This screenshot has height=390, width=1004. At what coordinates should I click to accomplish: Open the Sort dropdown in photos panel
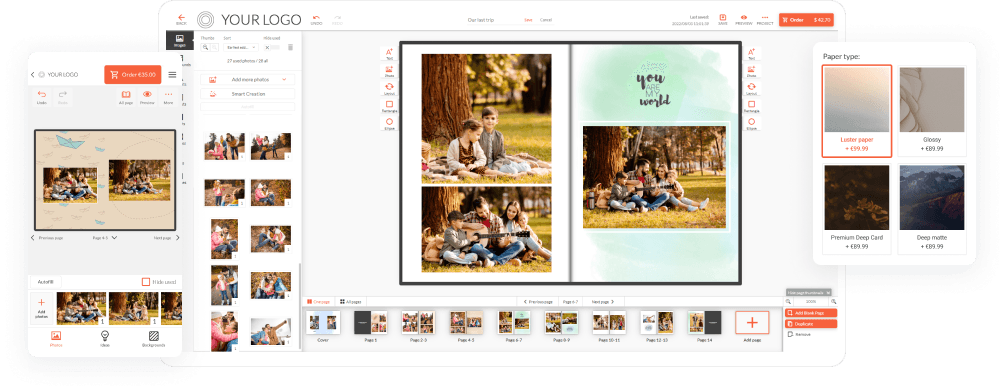point(240,47)
